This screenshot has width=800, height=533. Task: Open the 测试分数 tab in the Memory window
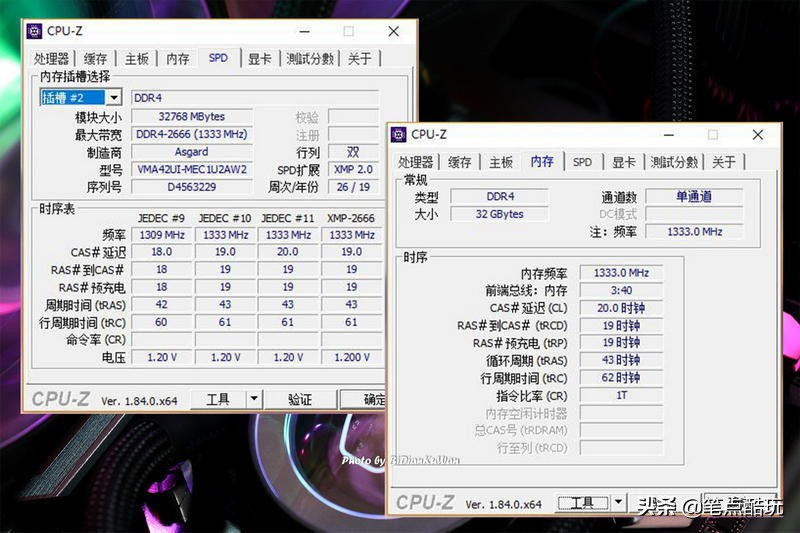coord(674,162)
